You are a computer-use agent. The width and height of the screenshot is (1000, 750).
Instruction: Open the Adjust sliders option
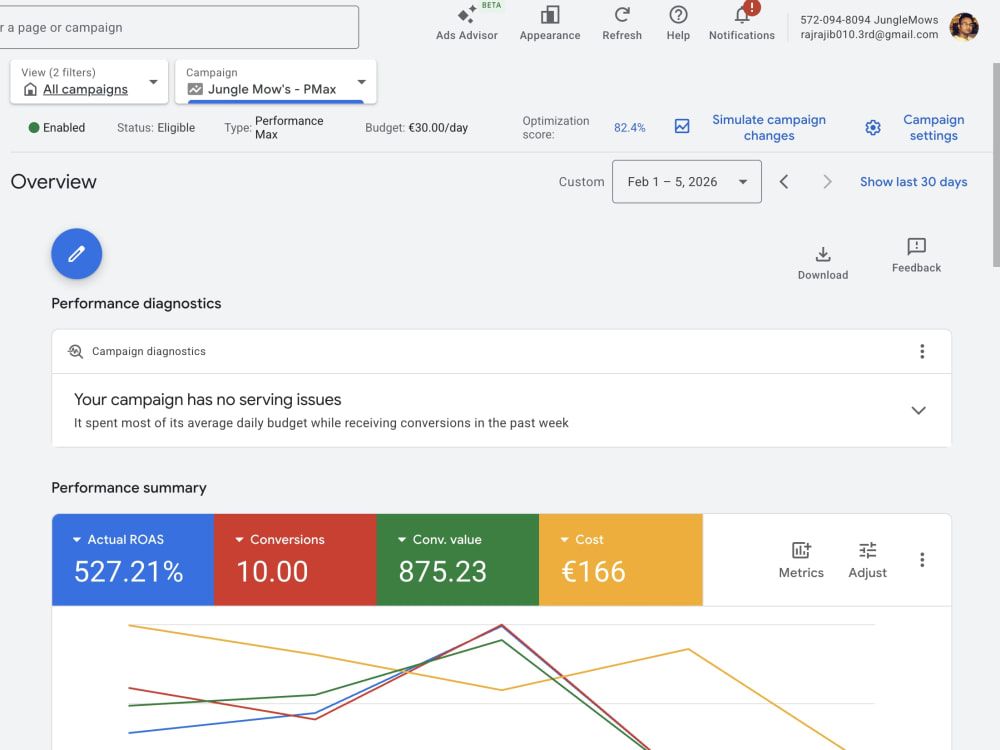coord(867,560)
